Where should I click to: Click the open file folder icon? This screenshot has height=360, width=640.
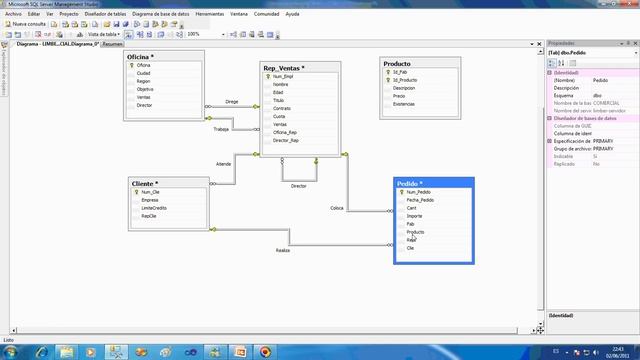[x=107, y=24]
